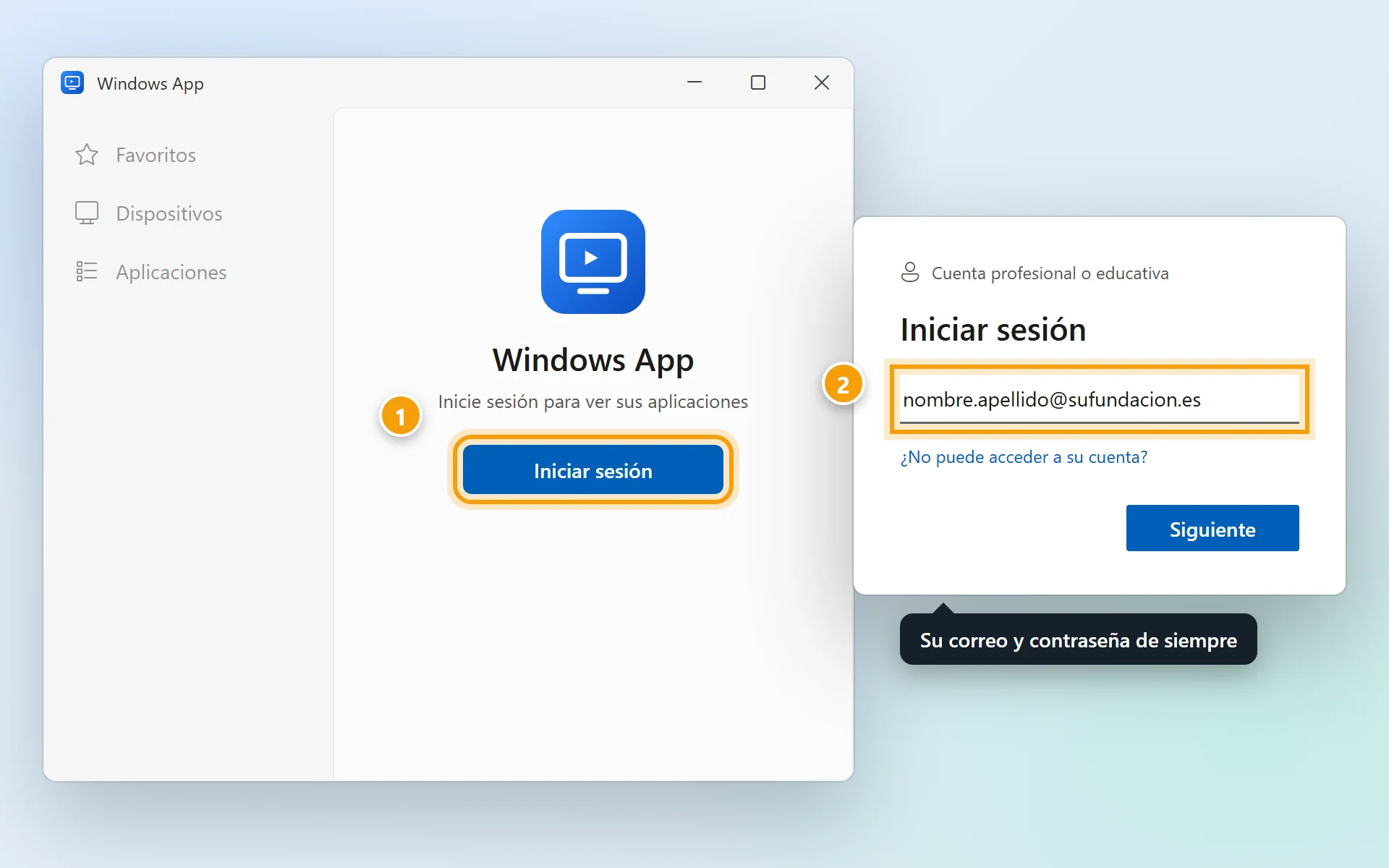This screenshot has width=1389, height=868.
Task: Open the '¿No puede acceder a su cuenta?' link
Action: [x=1024, y=457]
